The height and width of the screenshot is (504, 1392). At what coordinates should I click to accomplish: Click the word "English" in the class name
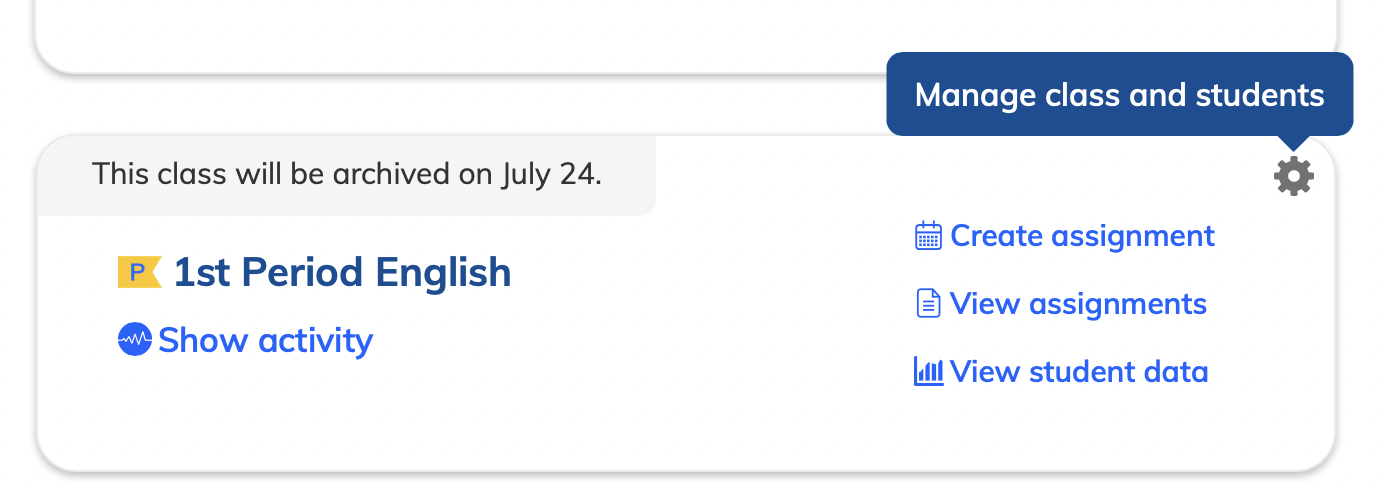(443, 272)
